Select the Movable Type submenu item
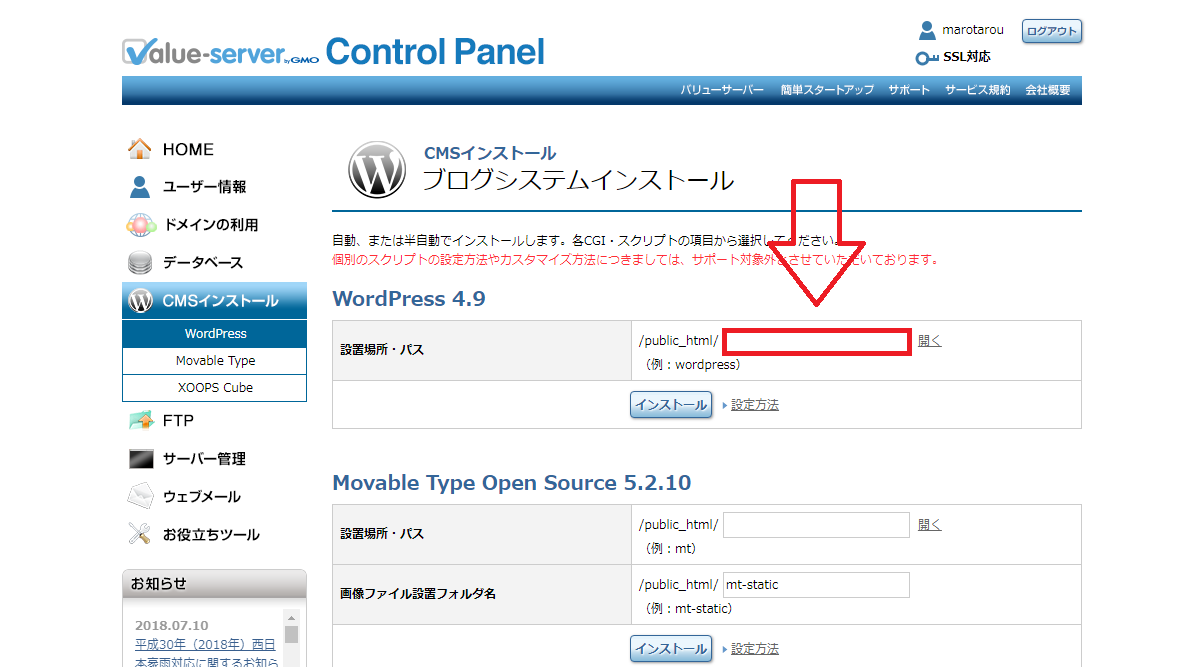Screen dimensions: 1203x667 pos(215,361)
